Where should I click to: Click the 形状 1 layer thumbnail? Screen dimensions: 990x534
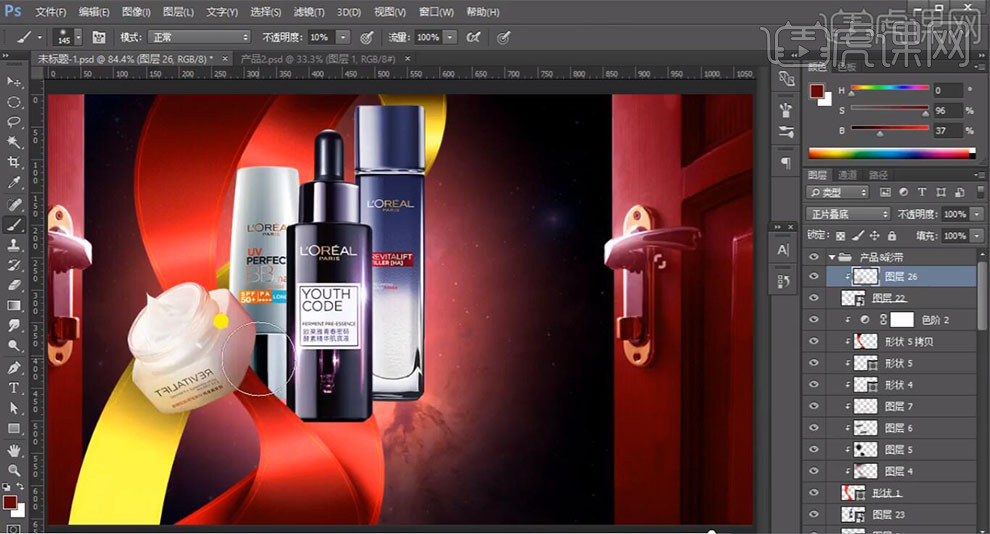[853, 493]
